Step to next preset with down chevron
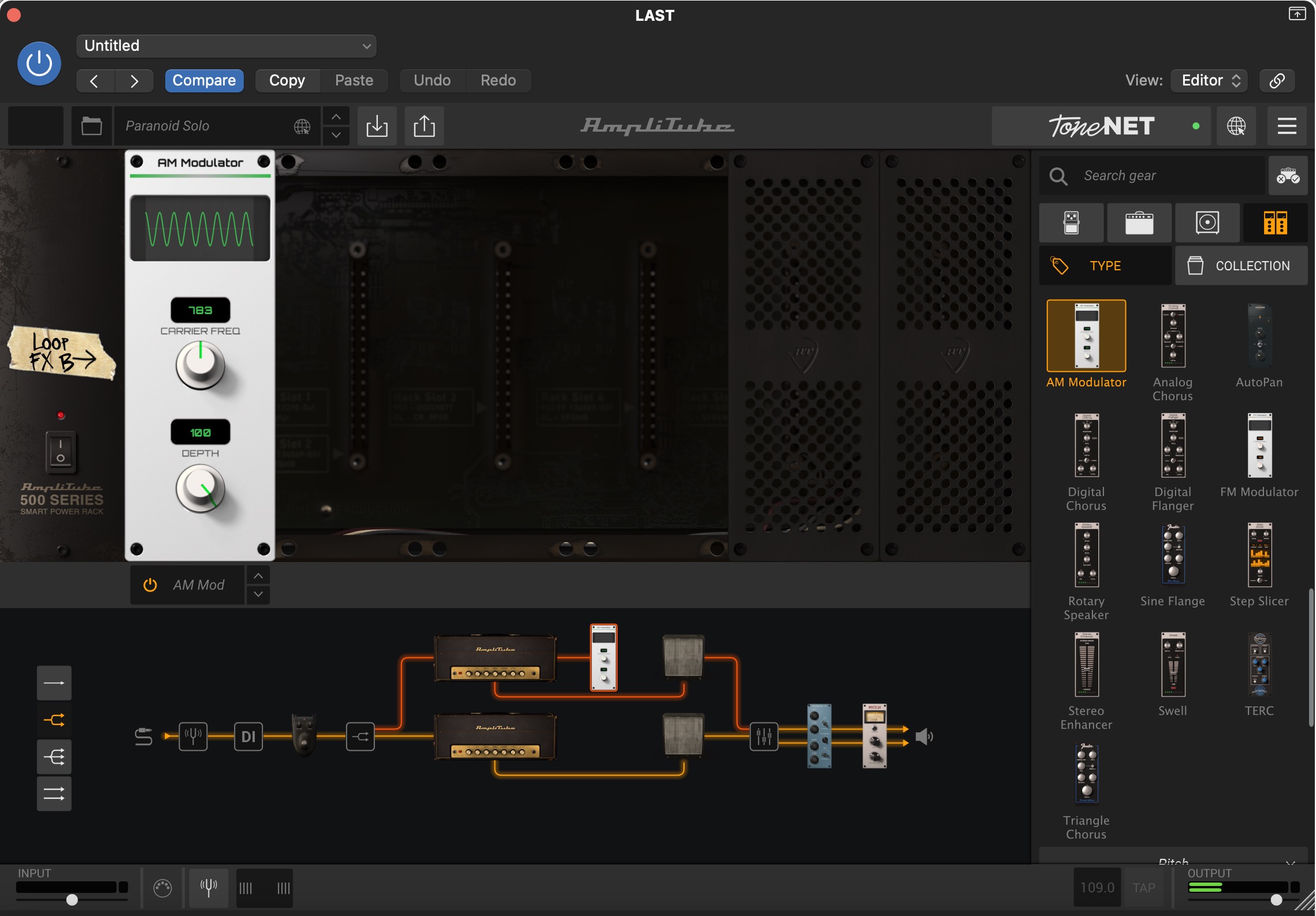Screen dimensions: 1316x916 (336, 136)
